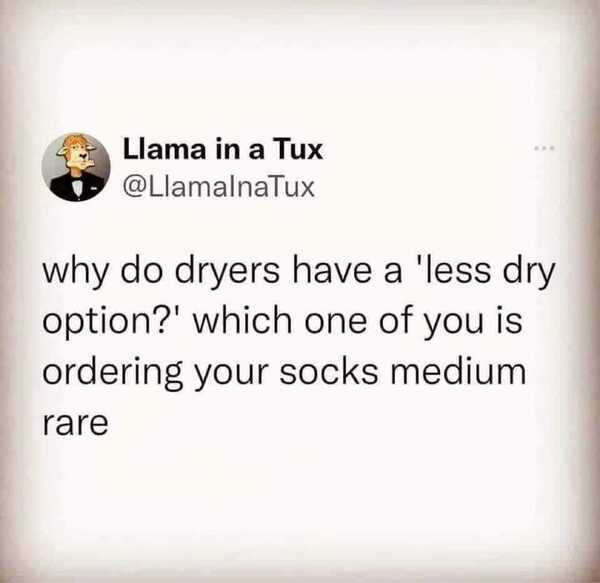The height and width of the screenshot is (583, 600).
Task: Click the word 'which' in the tweet
Action: point(242,320)
